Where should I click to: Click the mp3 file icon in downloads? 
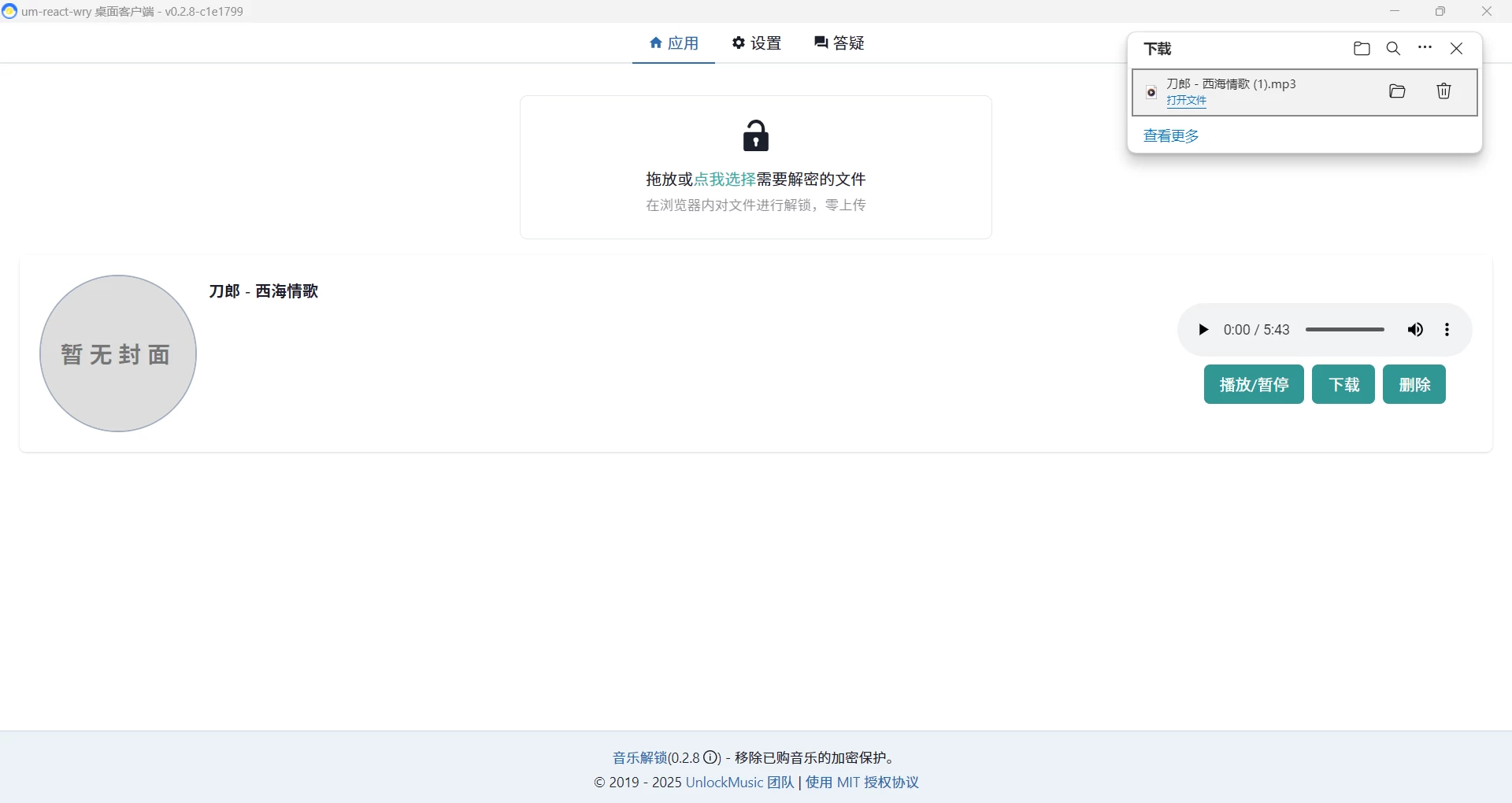1151,92
